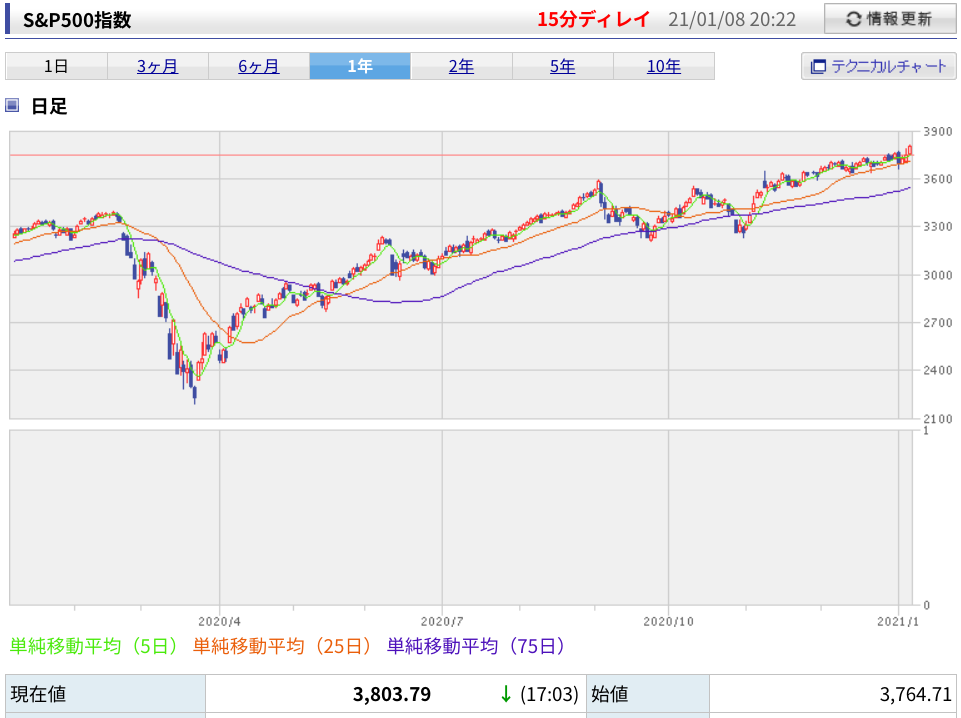This screenshot has height=718, width=961.
Task: Click the latest candlestick at chart's right edge
Action: [x=910, y=150]
